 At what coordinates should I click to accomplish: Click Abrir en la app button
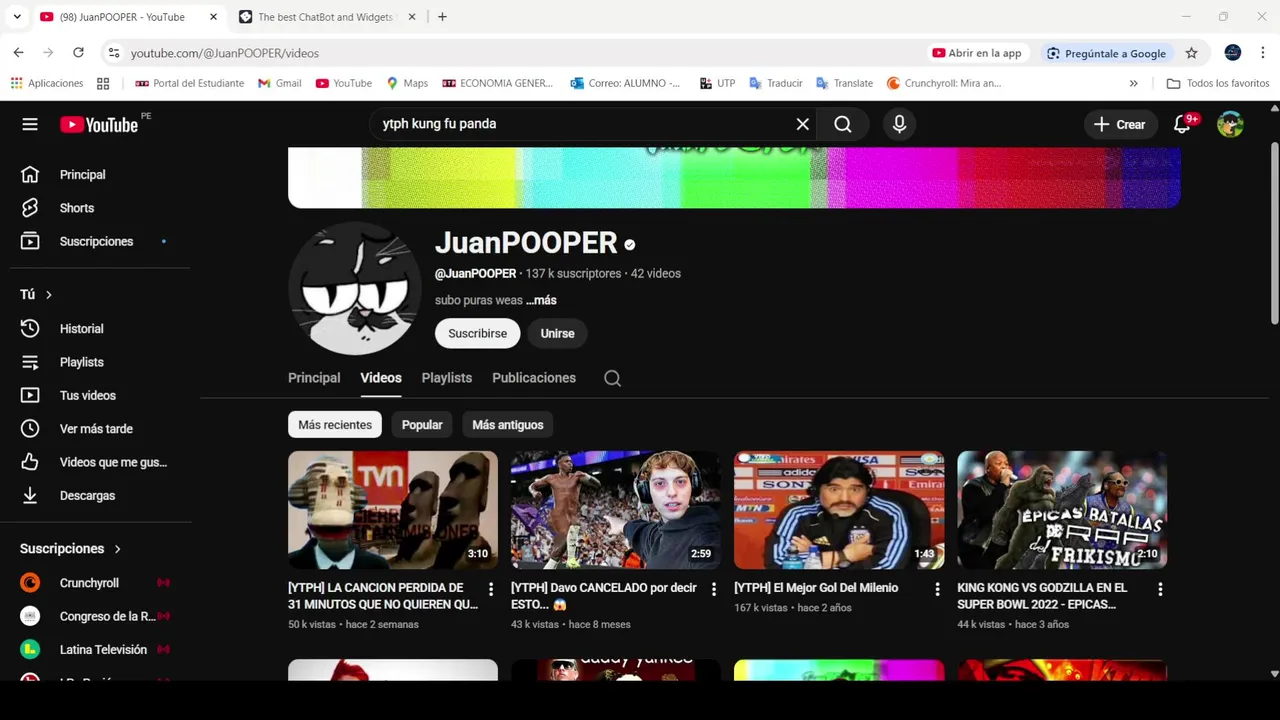[x=977, y=53]
